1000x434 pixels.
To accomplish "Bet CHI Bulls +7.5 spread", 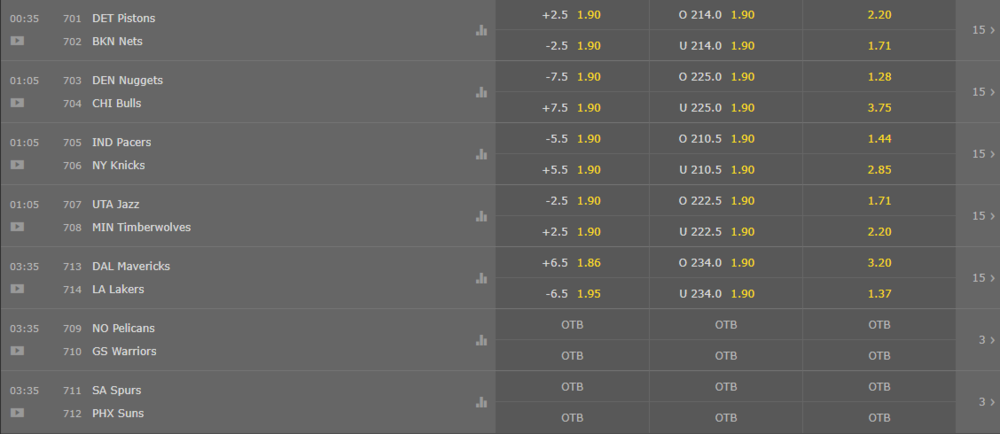I will click(x=572, y=108).
